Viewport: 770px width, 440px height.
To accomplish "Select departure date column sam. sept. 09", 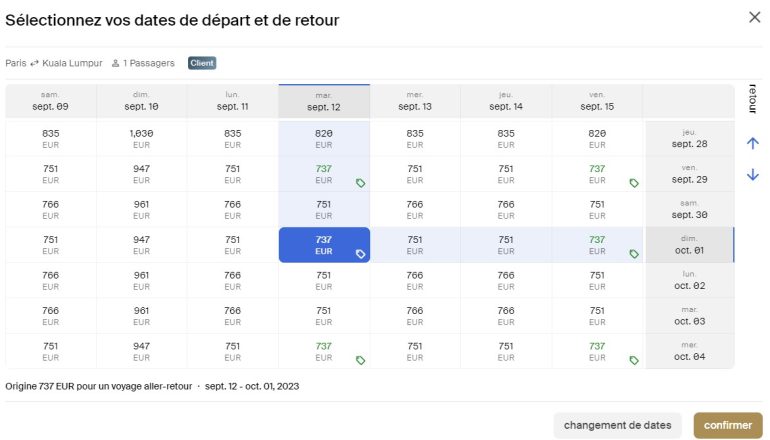I will [x=50, y=101].
